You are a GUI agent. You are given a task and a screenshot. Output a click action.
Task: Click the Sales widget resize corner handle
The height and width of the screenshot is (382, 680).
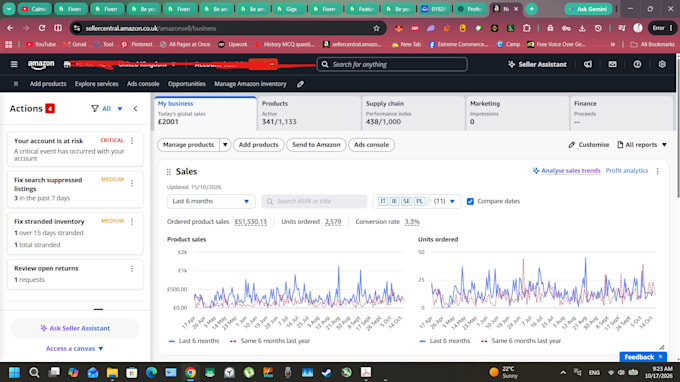(662, 347)
